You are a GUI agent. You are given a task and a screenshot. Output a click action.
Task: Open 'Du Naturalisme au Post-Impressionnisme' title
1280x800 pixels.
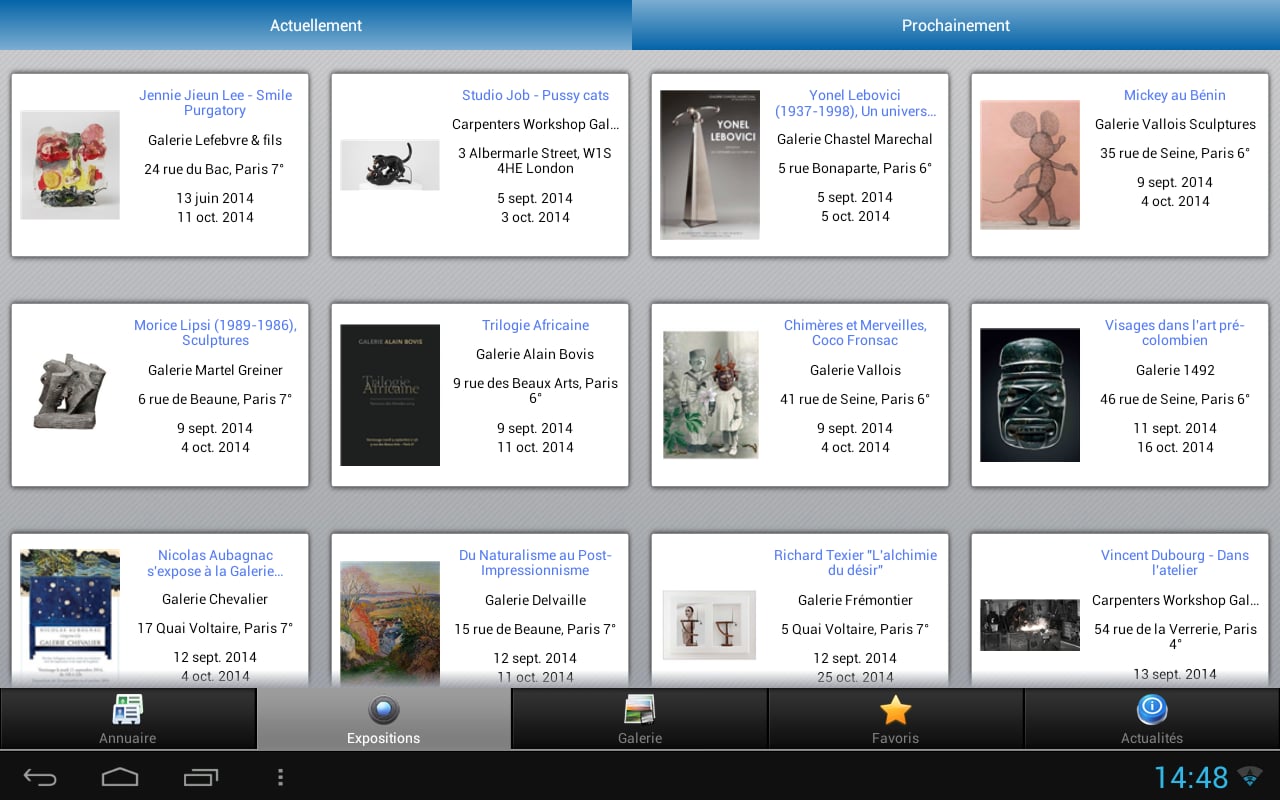535,563
